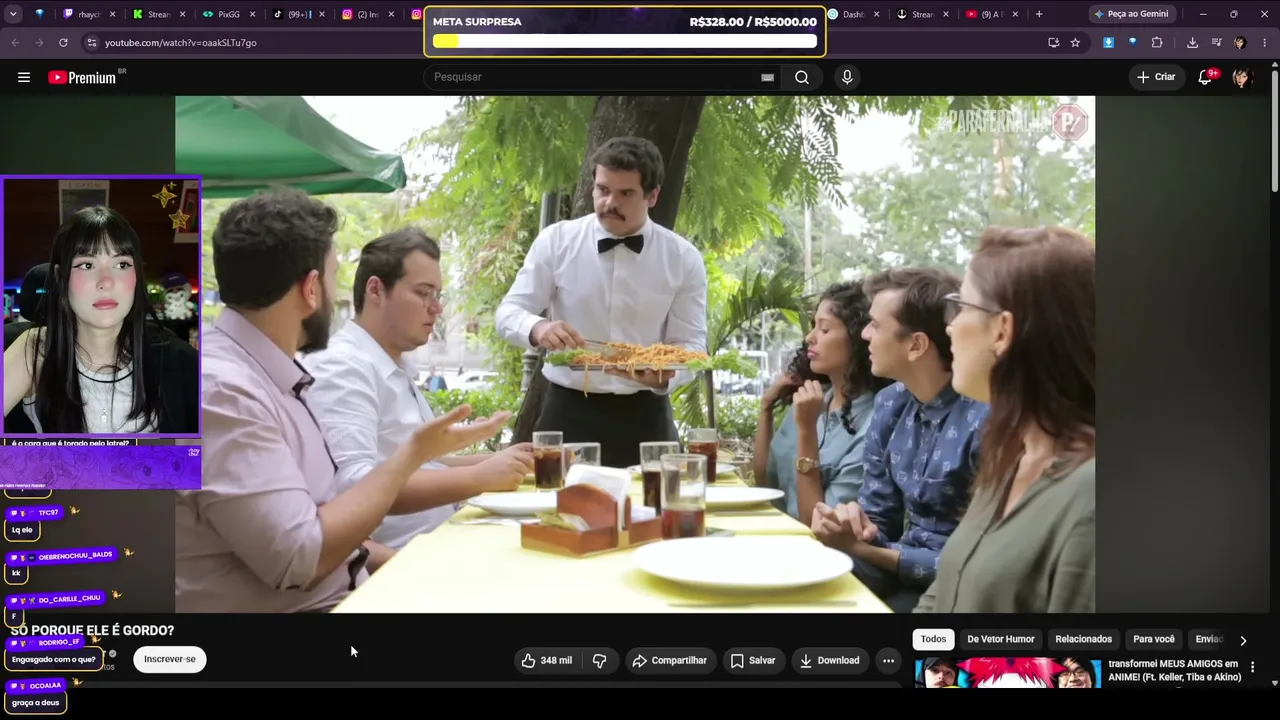Open the media controls music icon
1280x720 pixels.
(1216, 43)
